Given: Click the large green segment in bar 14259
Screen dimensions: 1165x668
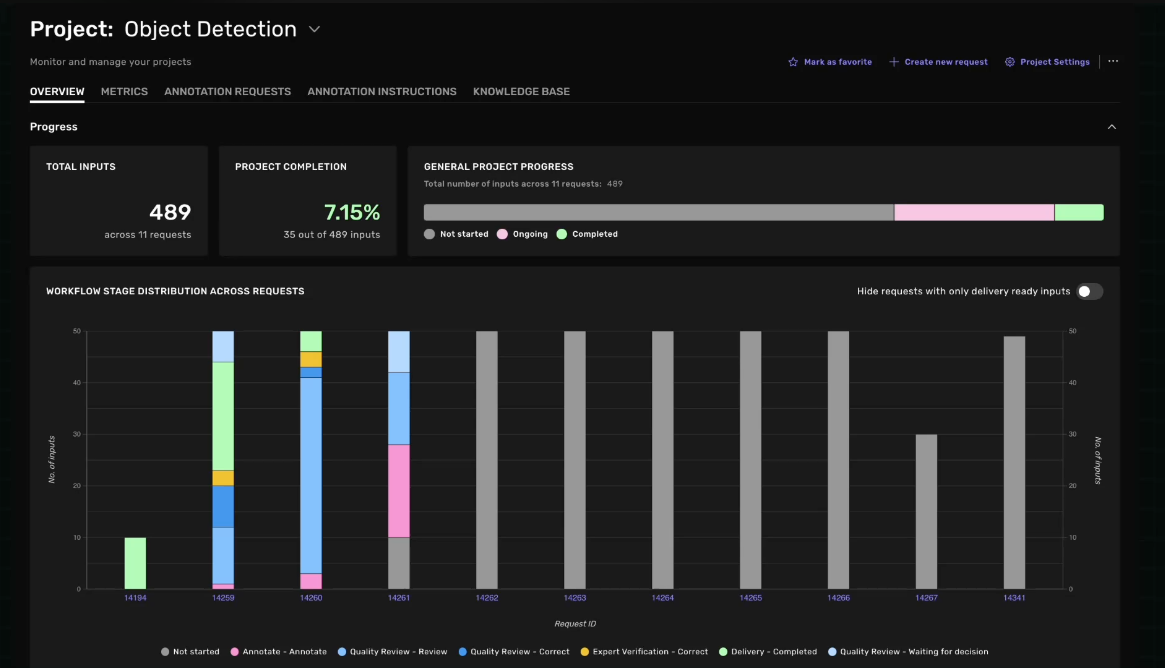Looking at the screenshot, I should [223, 416].
